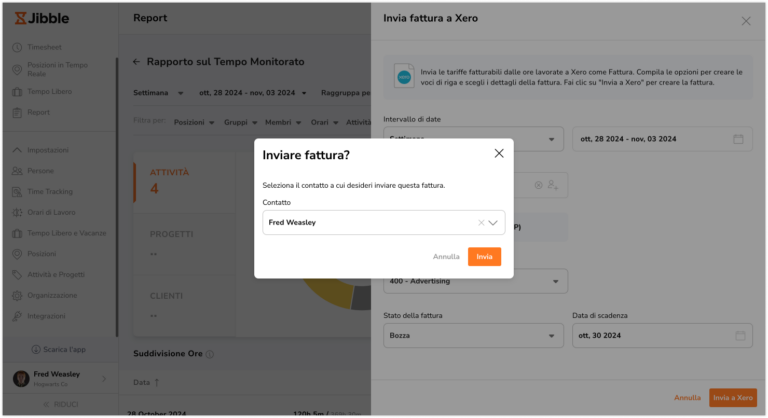The width and height of the screenshot is (768, 418).
Task: Clear the panel contact field
Action: pyautogui.click(x=538, y=185)
